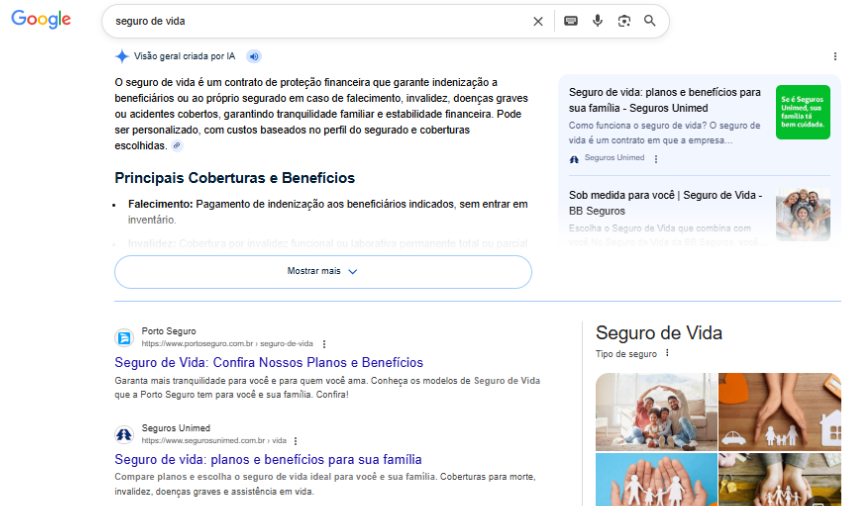Open AI overview three-dot options menu
Screen dimensions: 856x527
[835, 57]
